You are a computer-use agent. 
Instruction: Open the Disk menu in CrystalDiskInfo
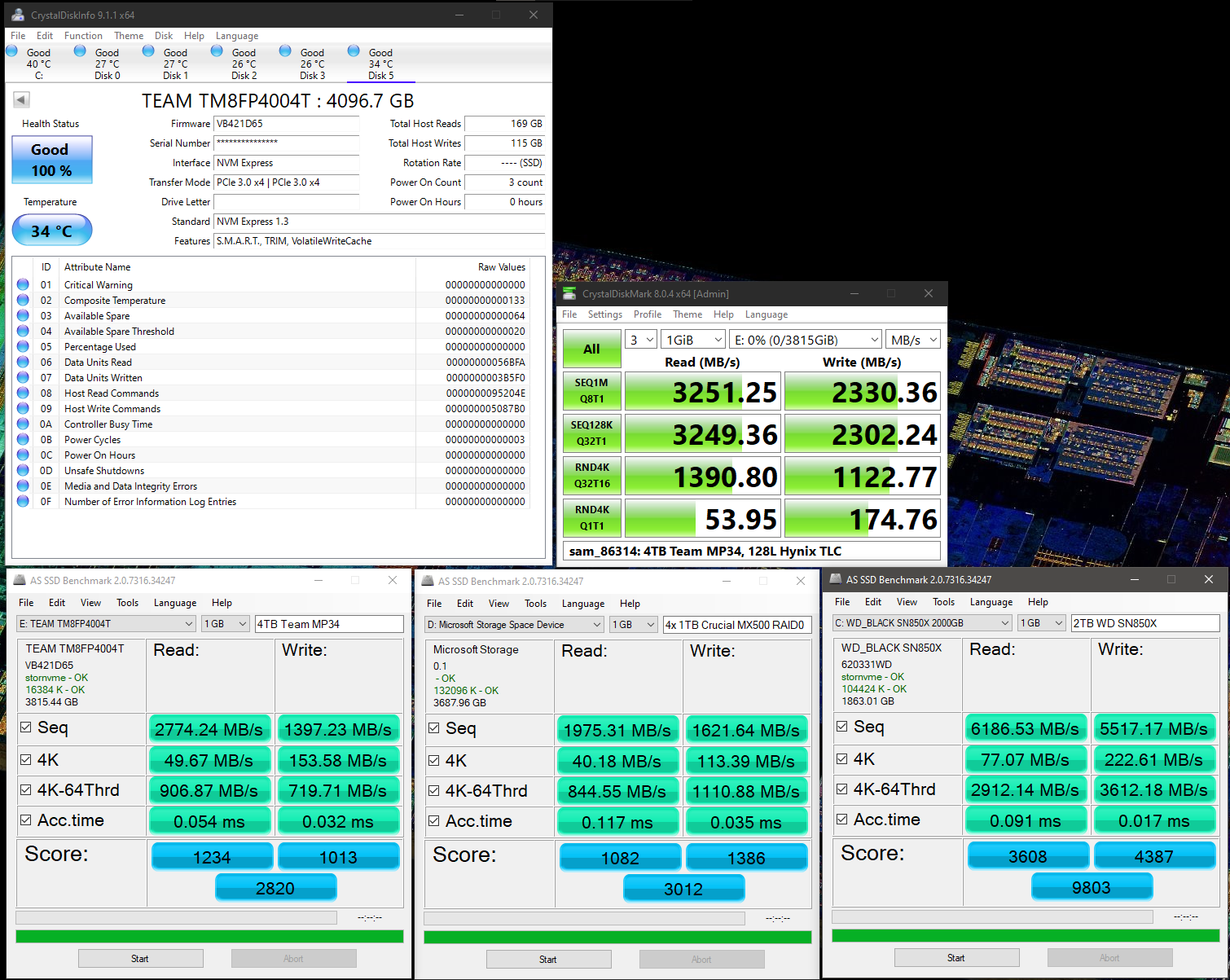(x=164, y=36)
